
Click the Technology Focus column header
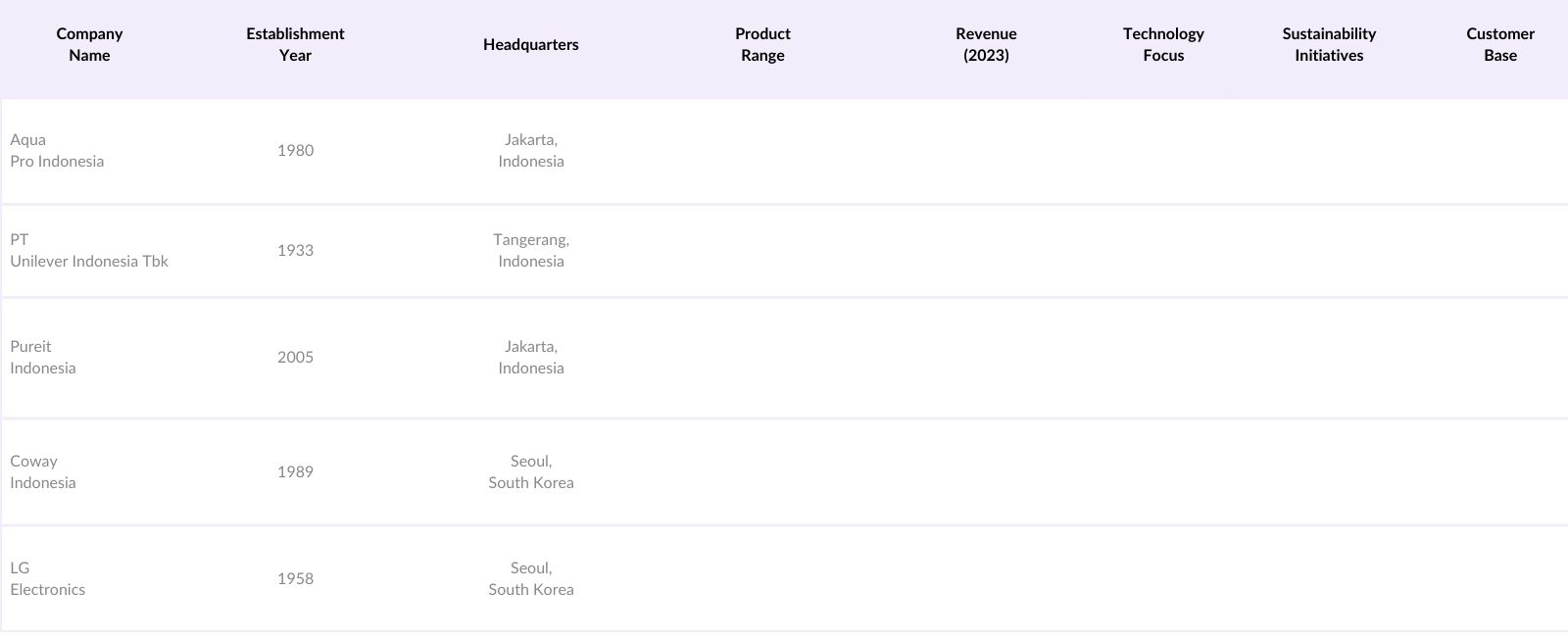pyautogui.click(x=1163, y=45)
